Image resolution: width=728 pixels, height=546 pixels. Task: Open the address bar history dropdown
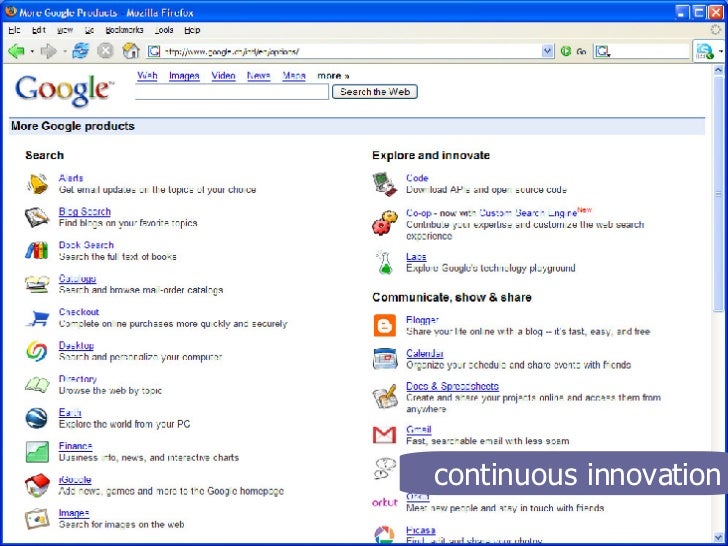point(548,51)
